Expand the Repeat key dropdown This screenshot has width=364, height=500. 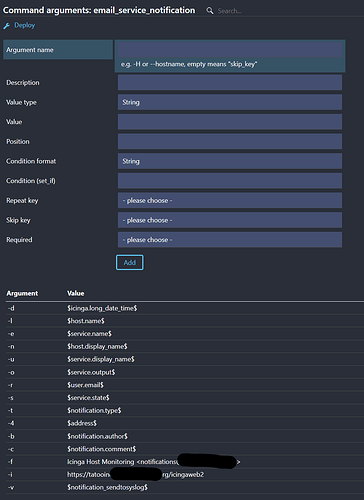click(x=230, y=200)
